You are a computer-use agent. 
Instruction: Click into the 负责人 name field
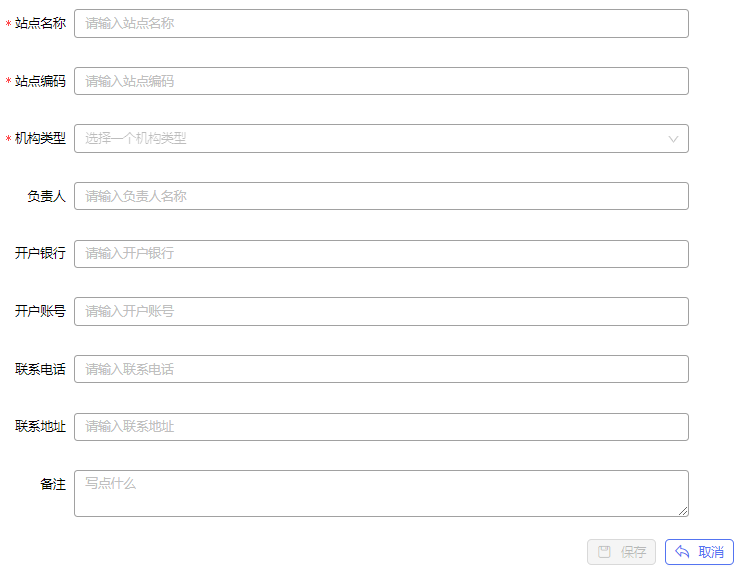381,196
